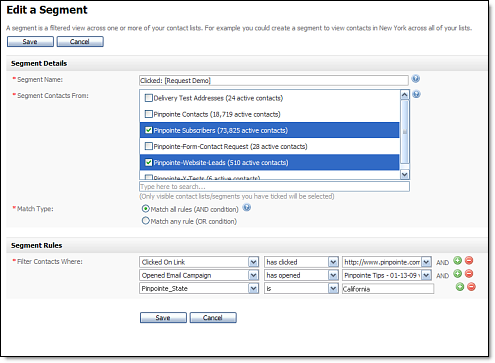The width and height of the screenshot is (495, 363).
Task: Uncheck Pinpointe Subscribers list
Action: point(149,130)
